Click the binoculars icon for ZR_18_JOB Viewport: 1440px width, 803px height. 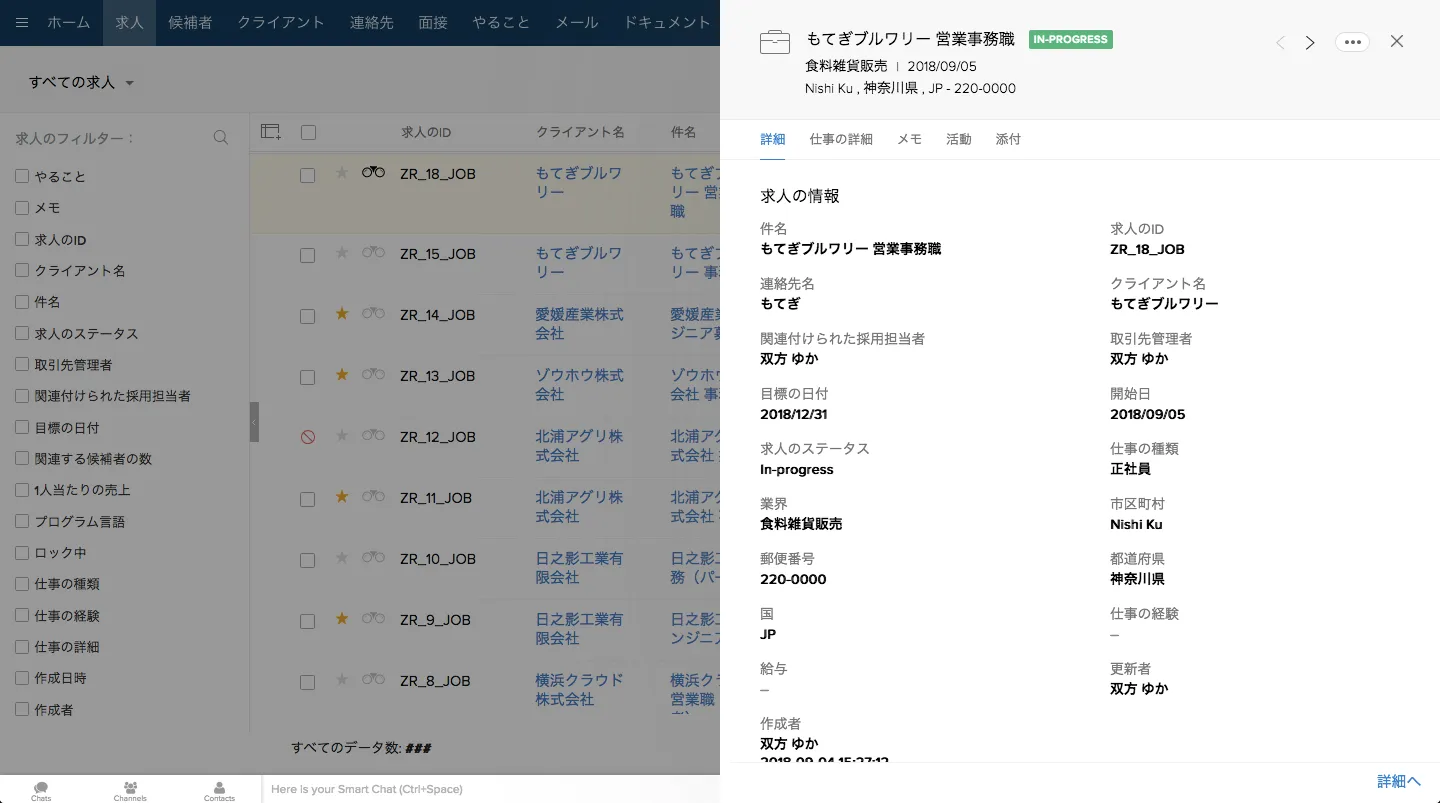click(x=373, y=172)
